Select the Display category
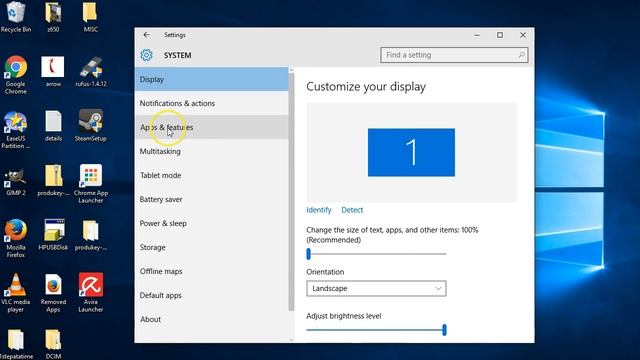The height and width of the screenshot is (360, 640). (x=211, y=79)
